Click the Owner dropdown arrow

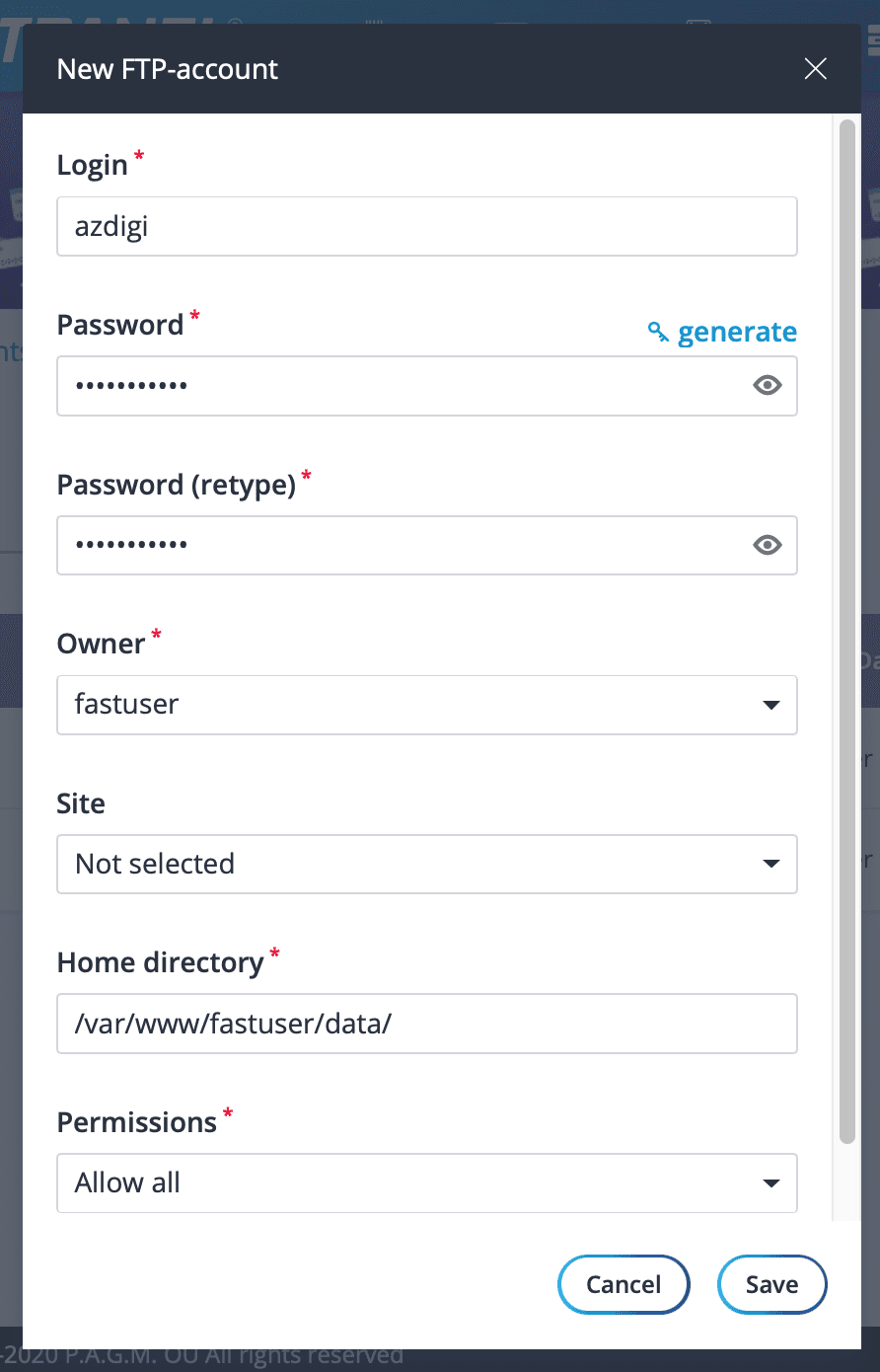click(771, 705)
